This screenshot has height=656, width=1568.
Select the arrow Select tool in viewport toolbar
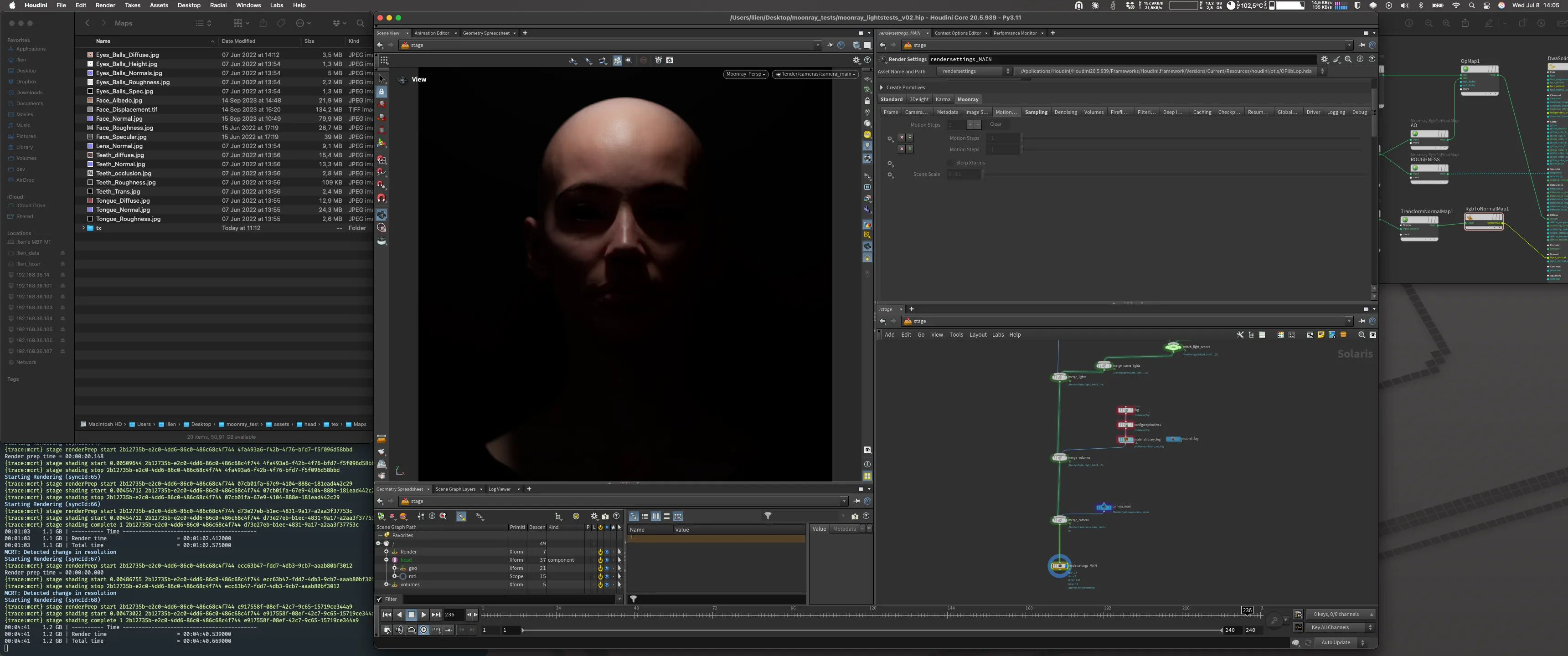tap(382, 79)
